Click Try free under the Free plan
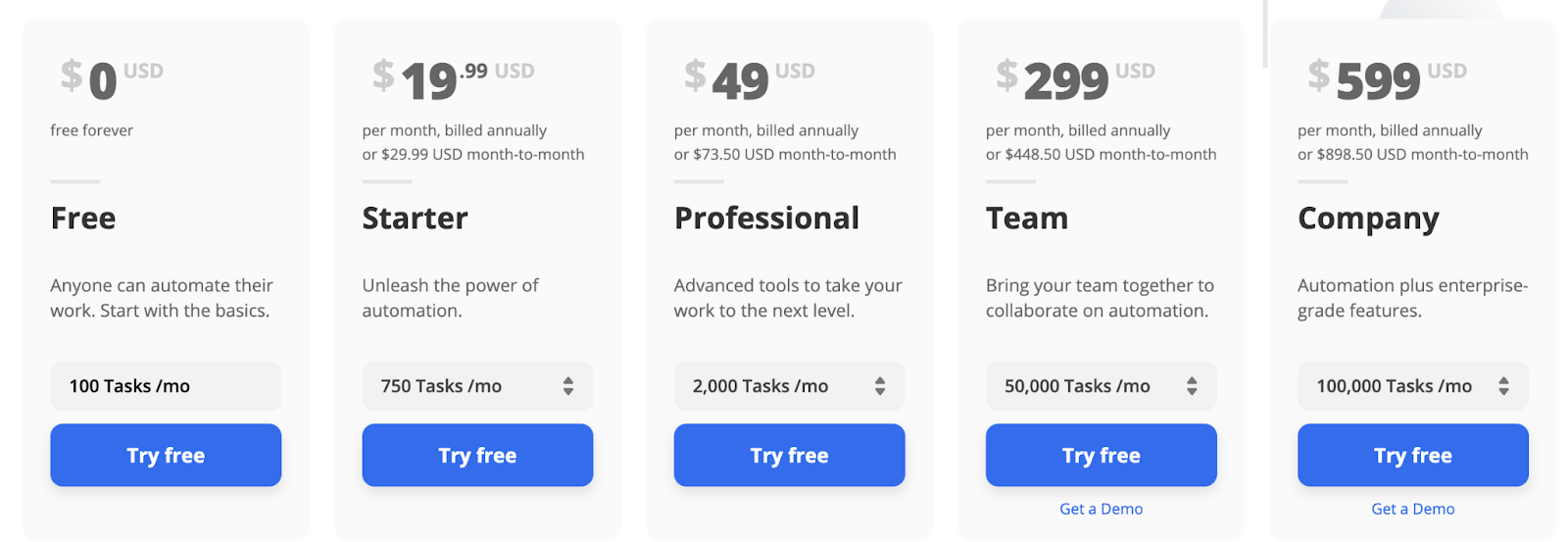The image size is (1568, 542). (166, 455)
